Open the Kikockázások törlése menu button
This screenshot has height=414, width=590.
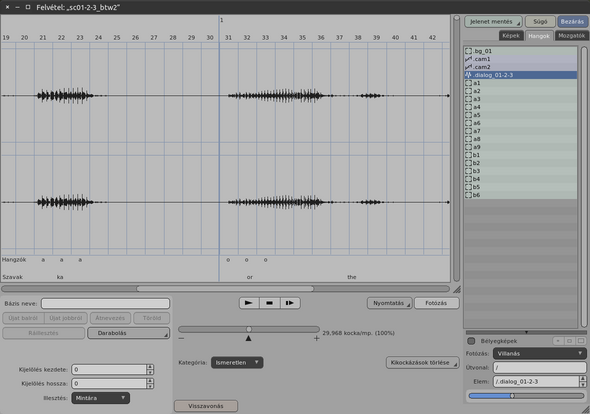(x=423, y=363)
